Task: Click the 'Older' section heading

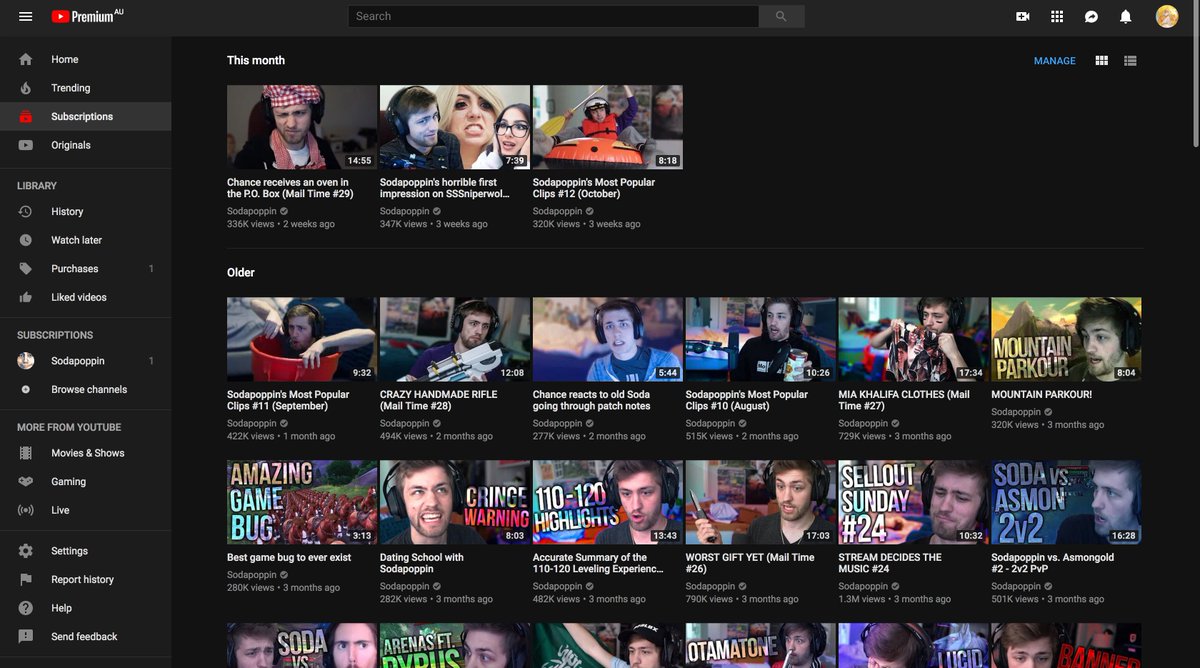Action: [x=241, y=273]
